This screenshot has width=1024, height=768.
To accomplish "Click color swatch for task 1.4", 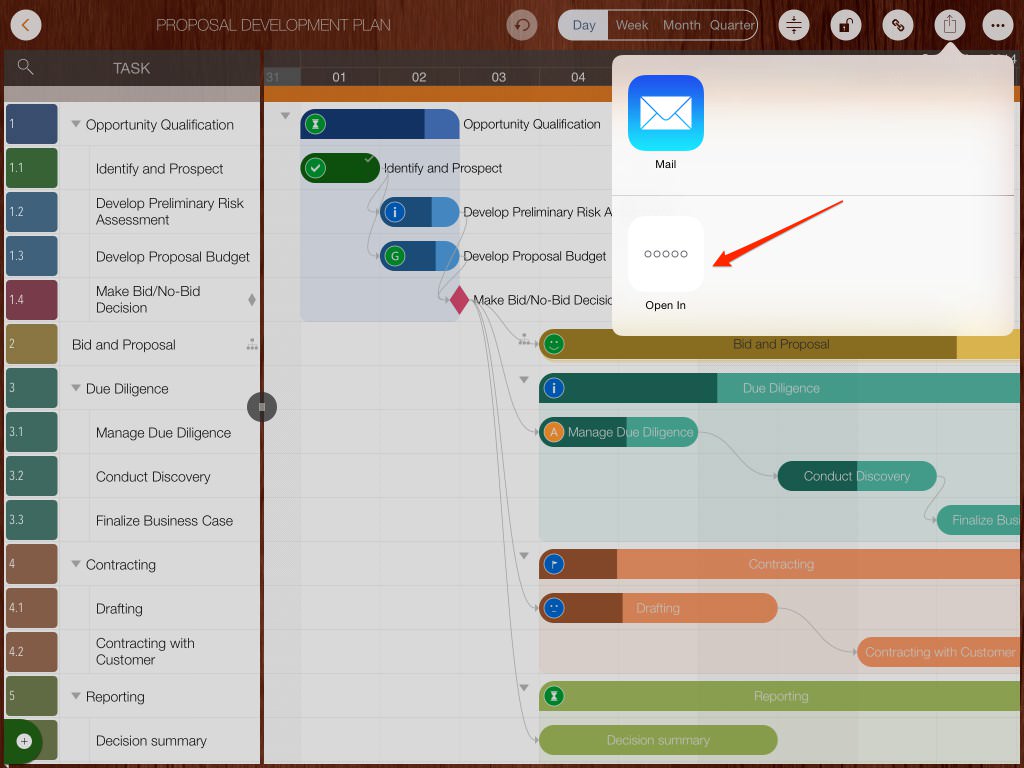I will point(31,300).
